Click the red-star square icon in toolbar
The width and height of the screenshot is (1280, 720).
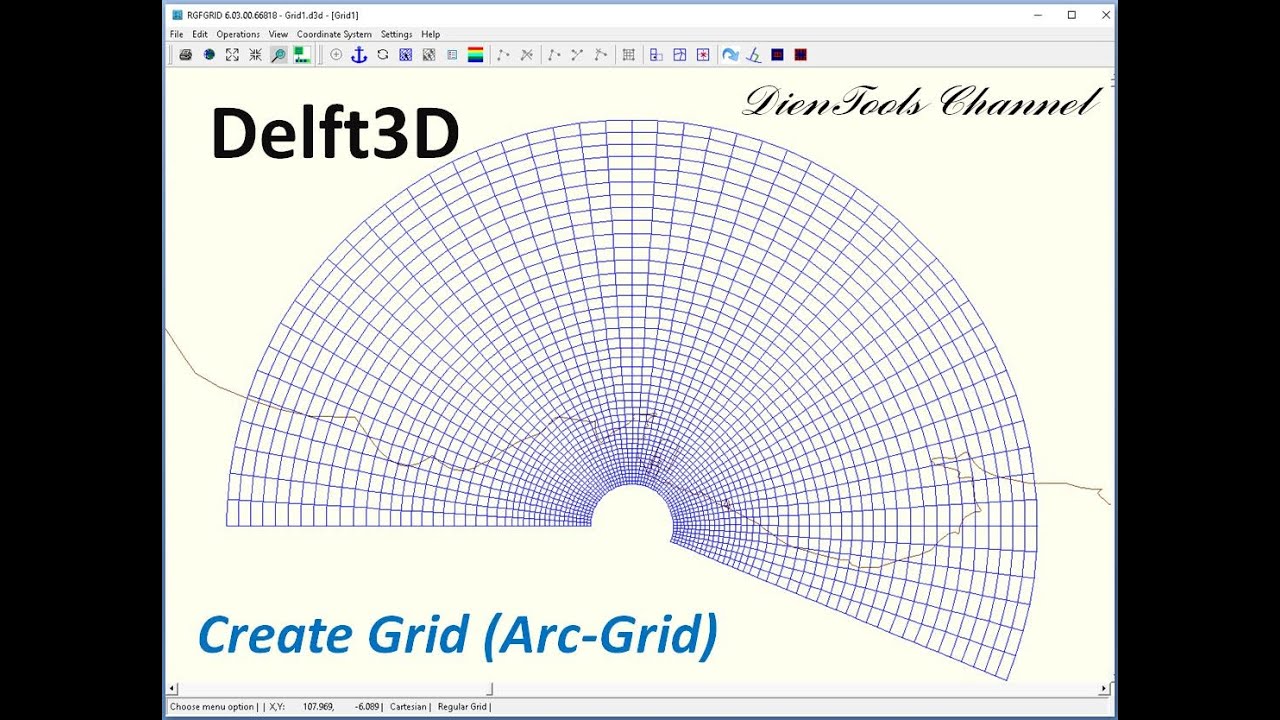[703, 55]
